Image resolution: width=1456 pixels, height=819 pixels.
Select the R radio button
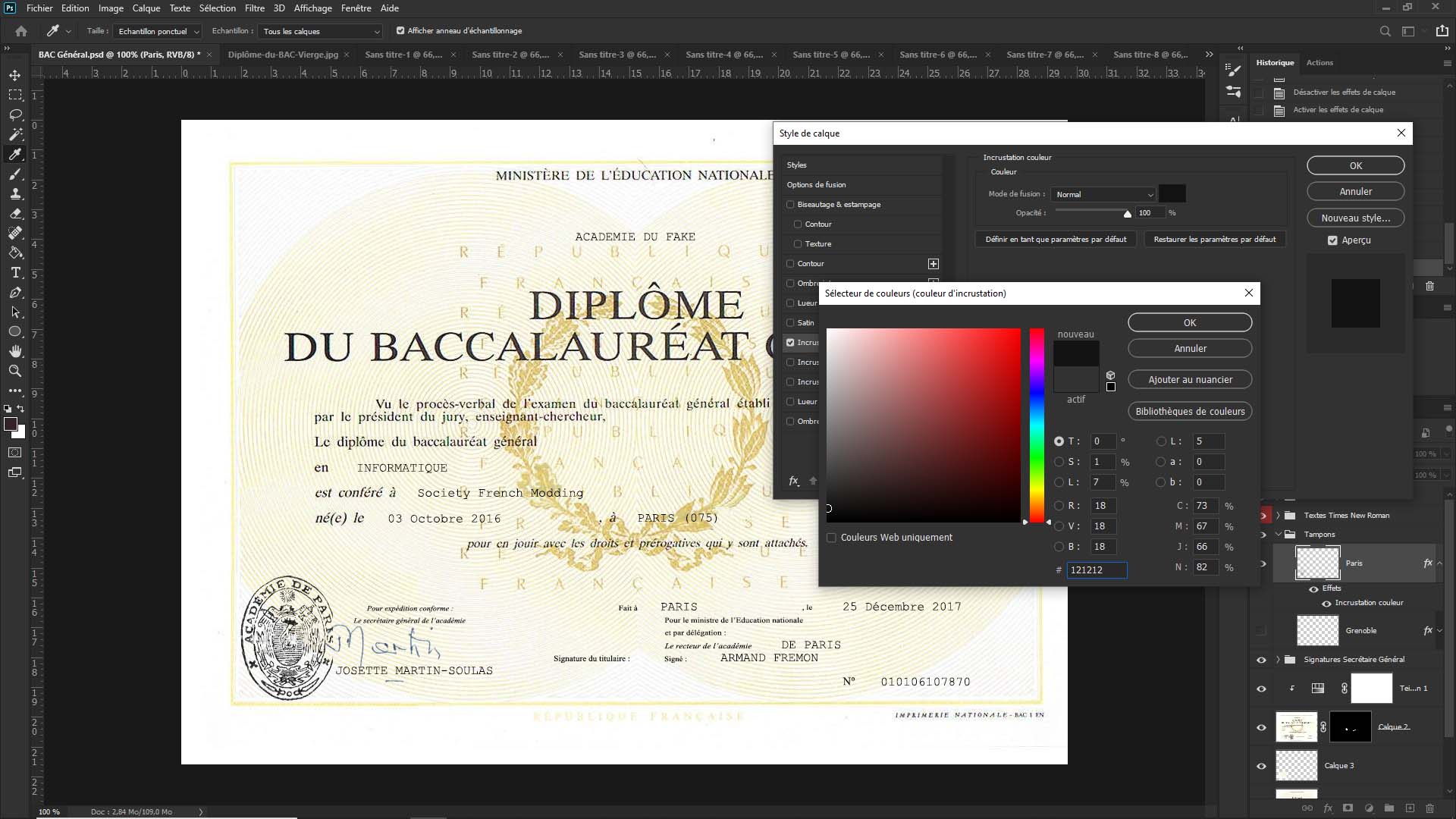(1059, 506)
